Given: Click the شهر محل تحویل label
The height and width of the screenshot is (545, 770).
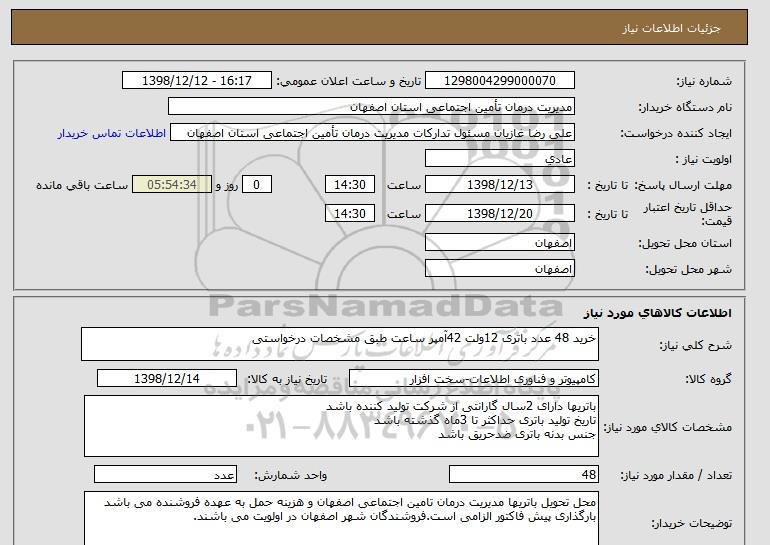Looking at the screenshot, I should click(688, 269).
